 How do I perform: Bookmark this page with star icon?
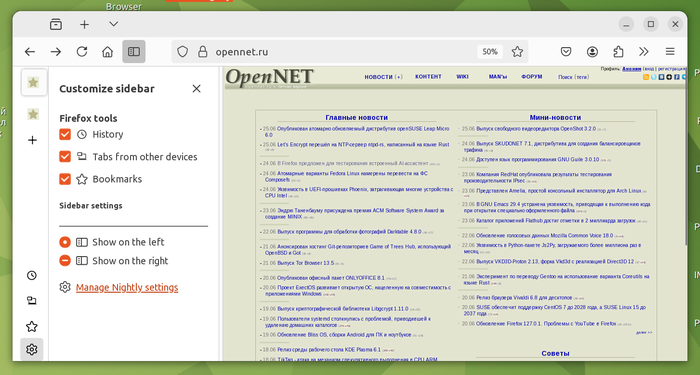pyautogui.click(x=517, y=52)
